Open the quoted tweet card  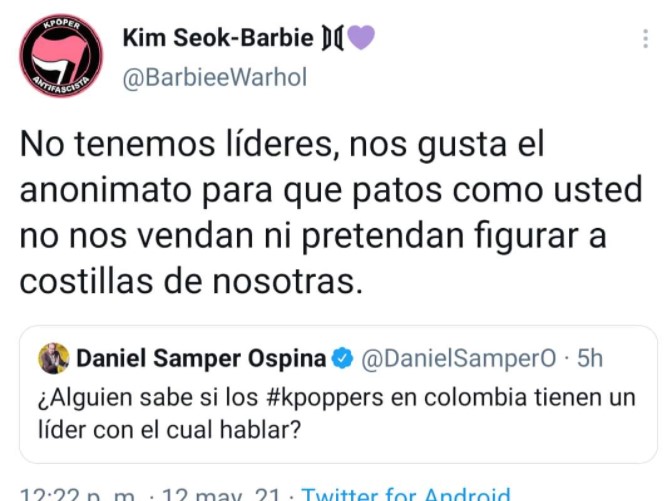pyautogui.click(x=338, y=394)
